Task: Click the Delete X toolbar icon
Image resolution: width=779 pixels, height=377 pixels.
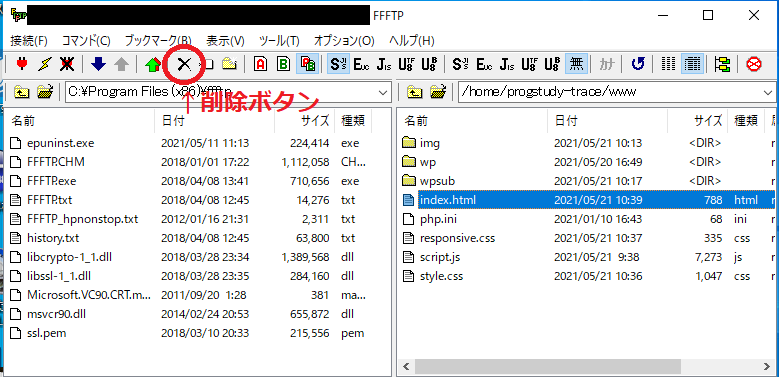Action: click(184, 64)
